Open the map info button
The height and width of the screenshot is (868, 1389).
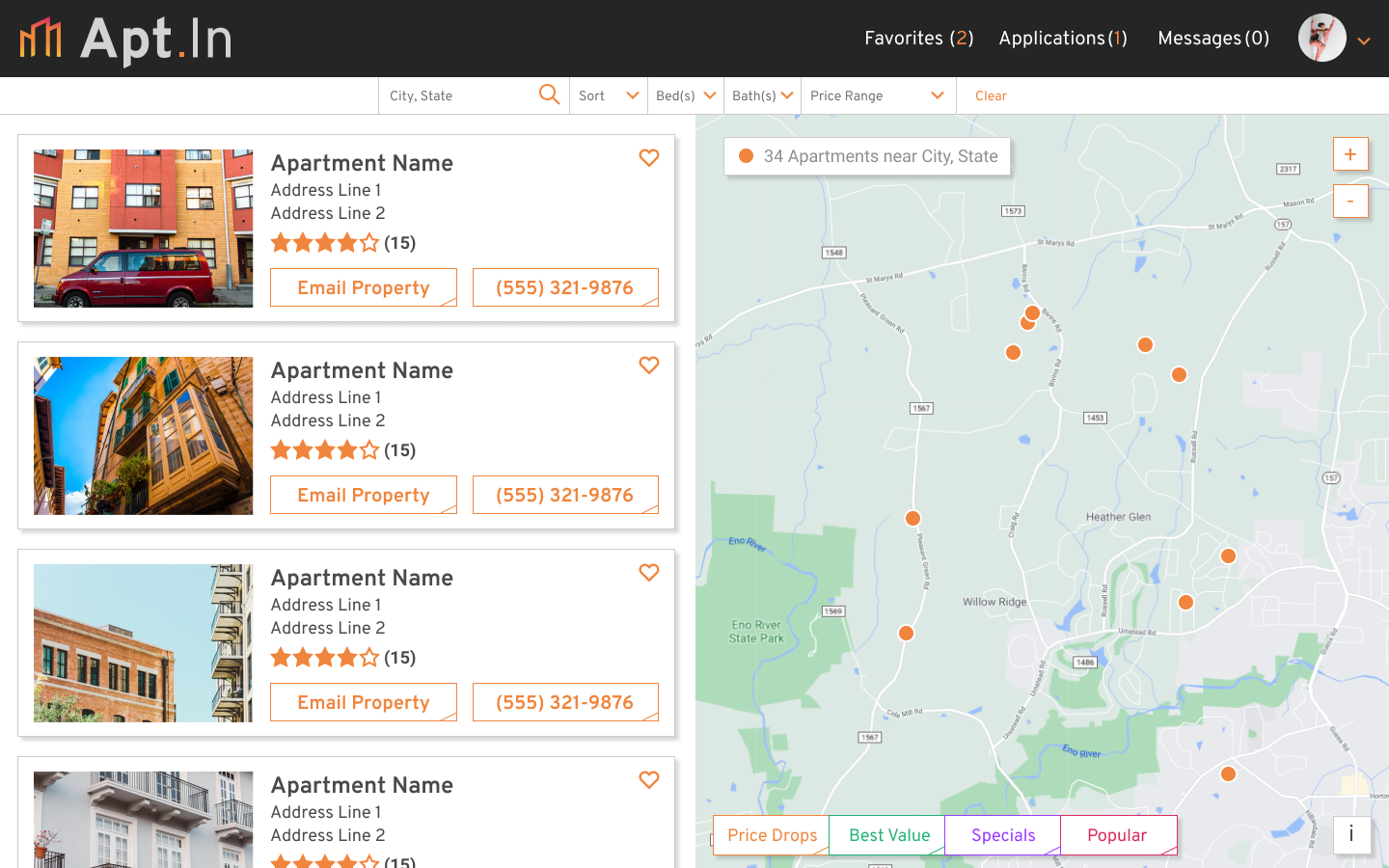tap(1351, 834)
